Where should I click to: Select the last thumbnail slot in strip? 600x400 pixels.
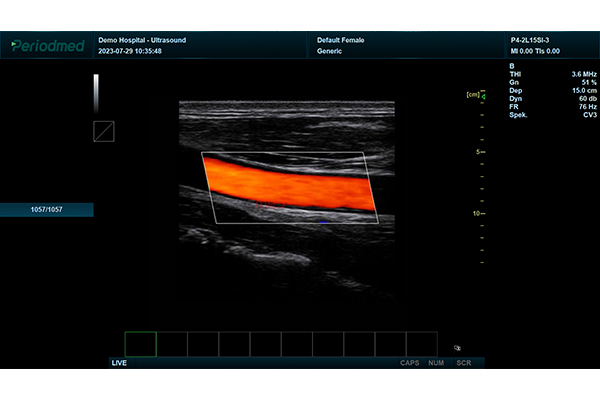[422, 344]
